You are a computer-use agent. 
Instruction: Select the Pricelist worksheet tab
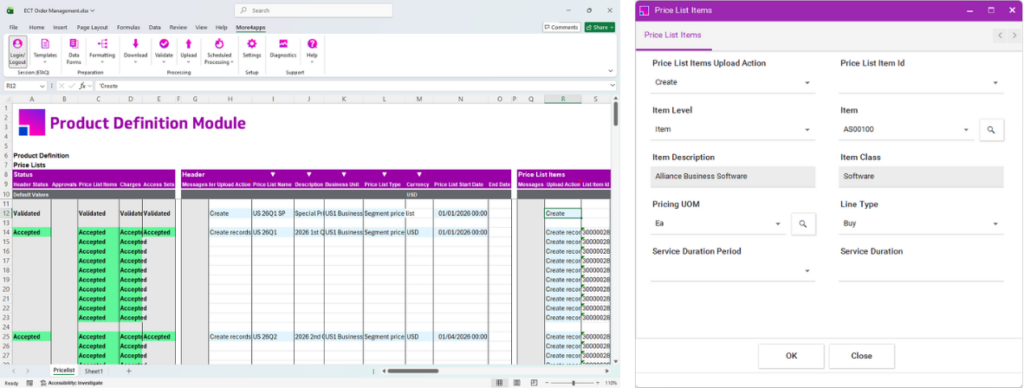tap(65, 371)
